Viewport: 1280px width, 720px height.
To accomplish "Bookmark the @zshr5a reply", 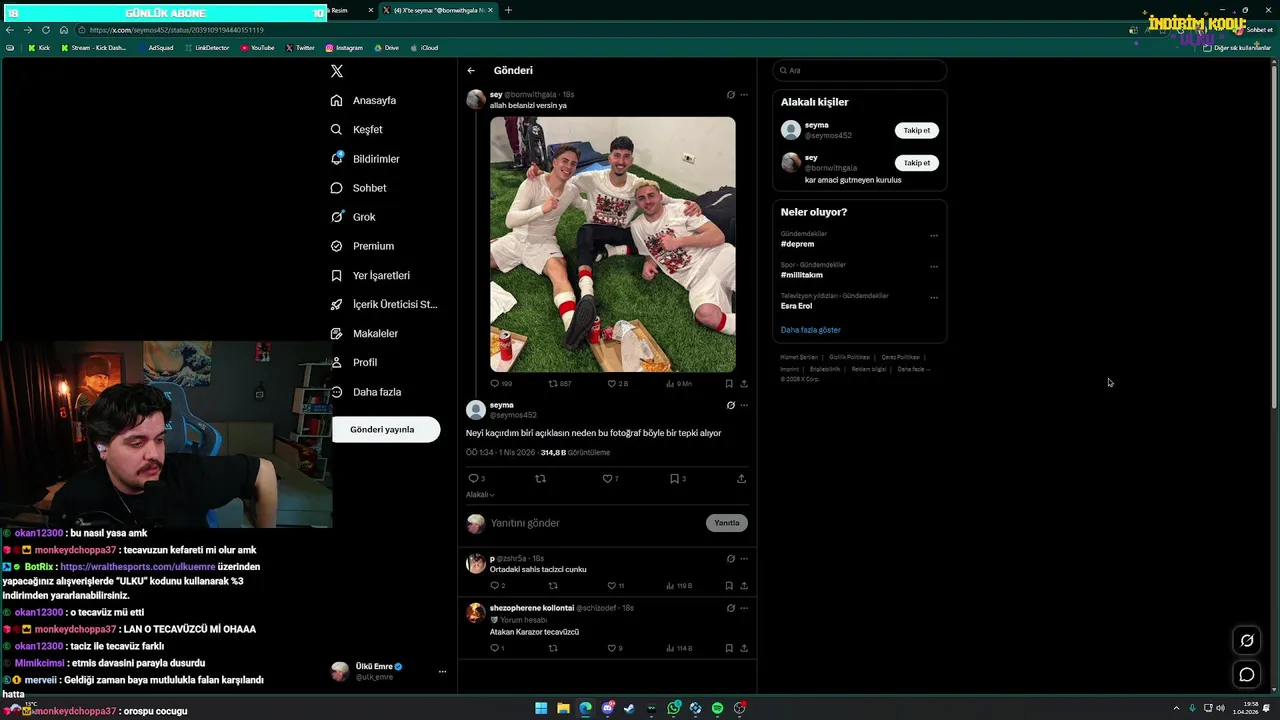I will coord(729,586).
